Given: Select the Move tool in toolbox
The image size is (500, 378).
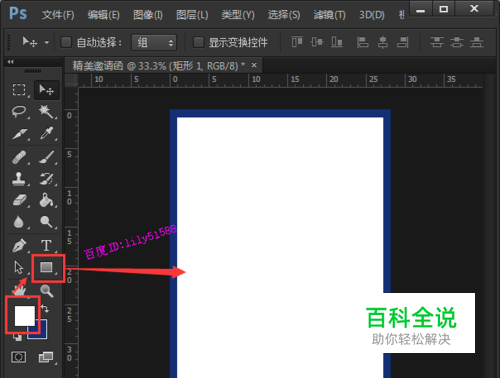Looking at the screenshot, I should [47, 90].
